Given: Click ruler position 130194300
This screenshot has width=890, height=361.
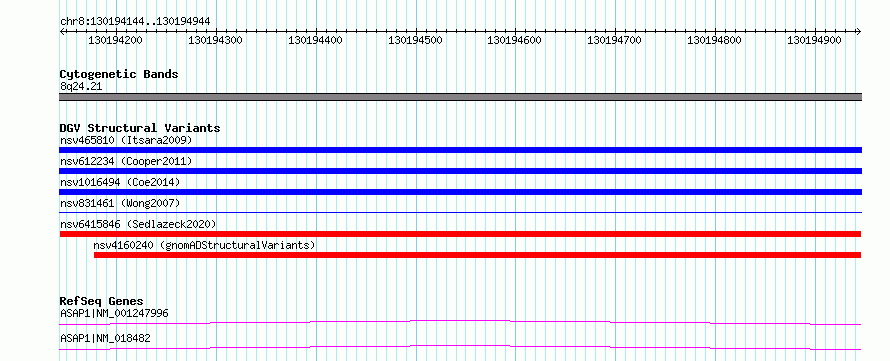Looking at the screenshot, I should tap(216, 41).
